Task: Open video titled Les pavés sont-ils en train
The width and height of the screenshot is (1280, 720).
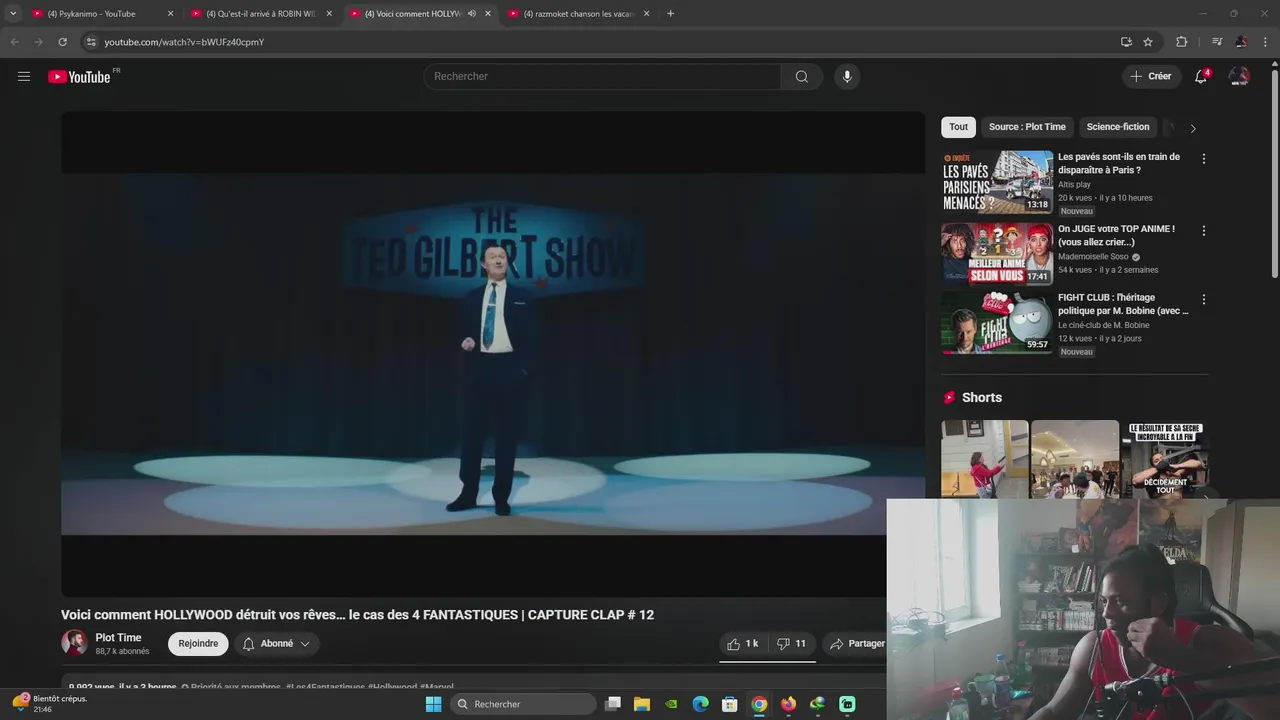Action: point(1119,163)
